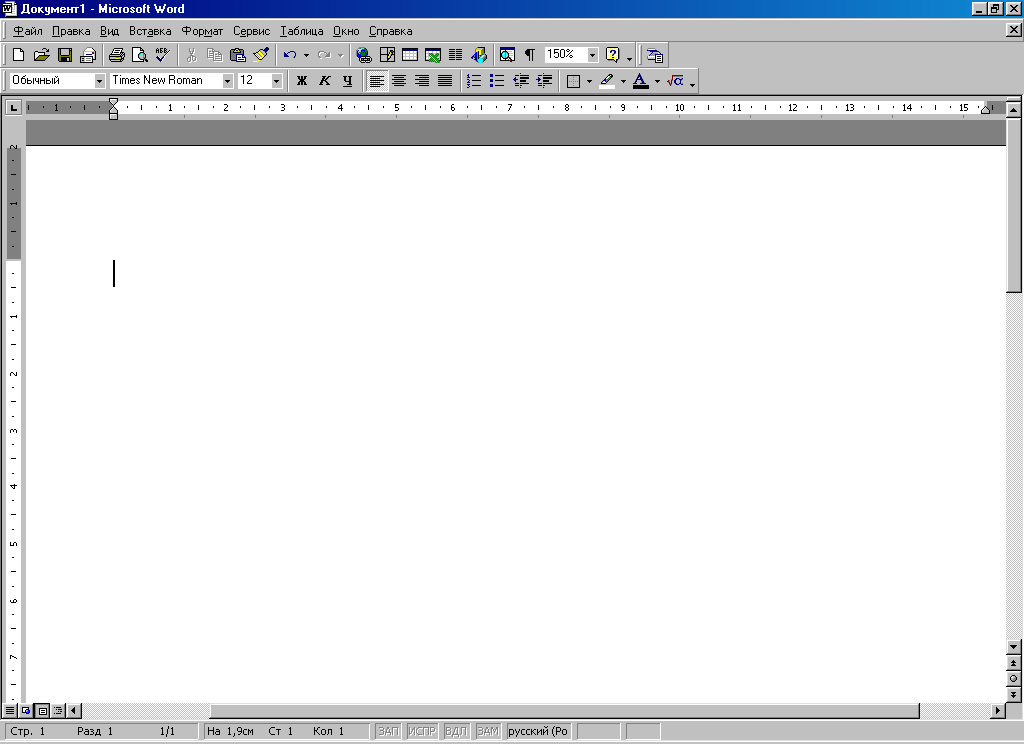
Task: Insert an Excel worksheet
Action: (432, 55)
